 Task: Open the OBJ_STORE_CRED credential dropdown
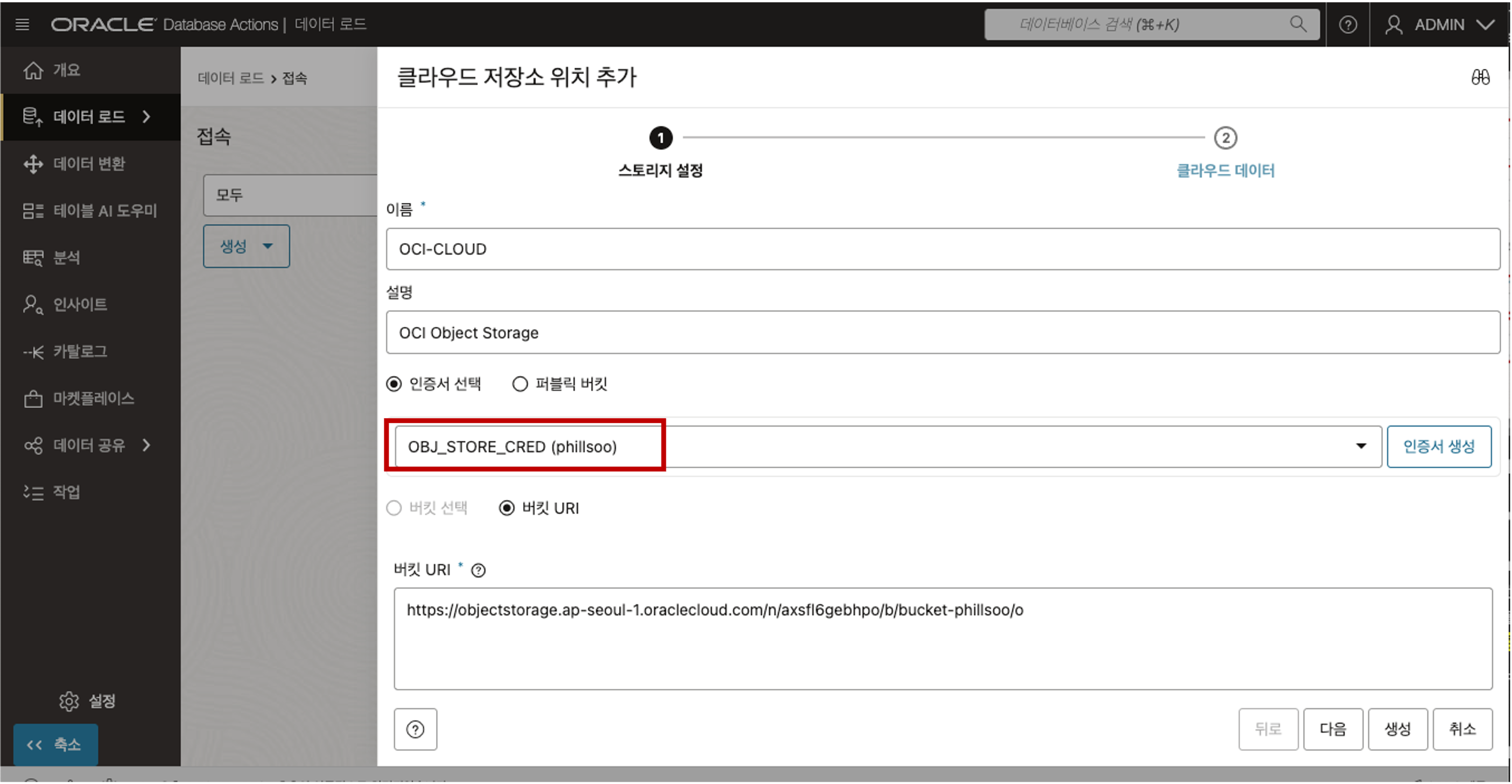[1361, 447]
